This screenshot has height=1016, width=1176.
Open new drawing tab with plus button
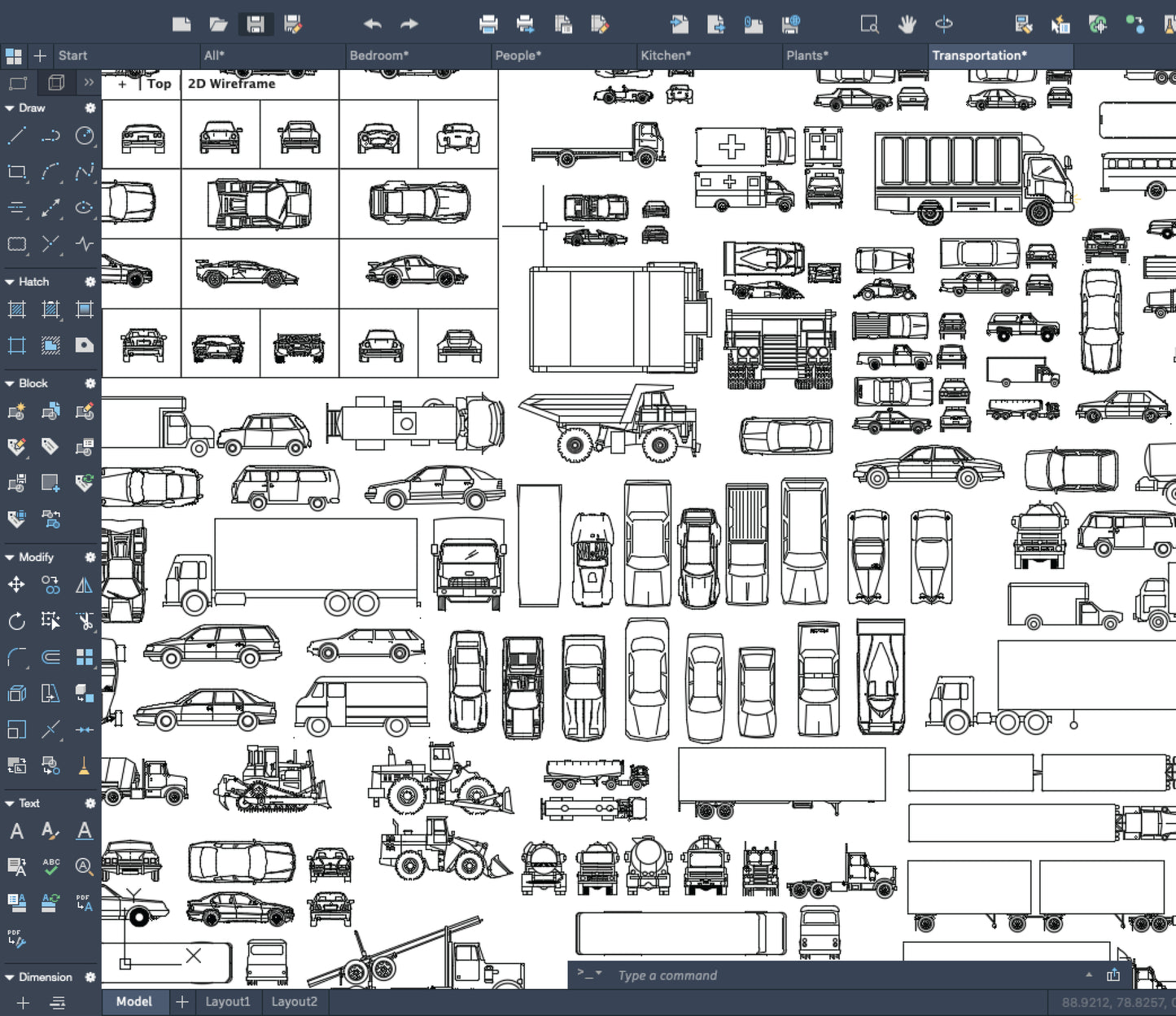coord(39,56)
